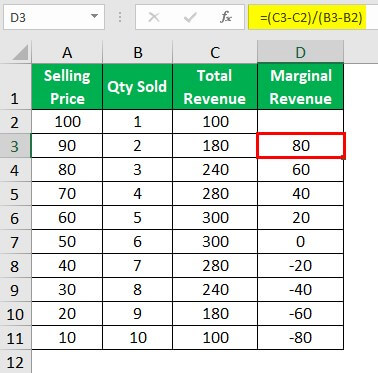This screenshot has width=378, height=373.
Task: Select row 12 header
Action: [15, 362]
